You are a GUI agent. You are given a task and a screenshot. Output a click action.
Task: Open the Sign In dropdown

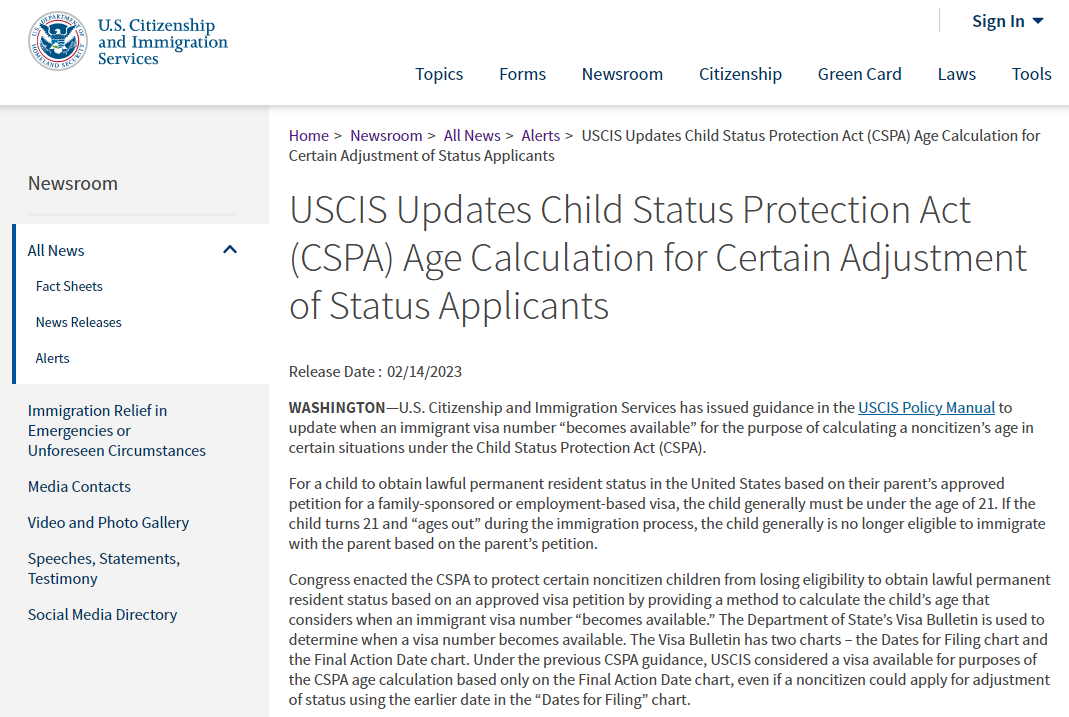(1008, 21)
